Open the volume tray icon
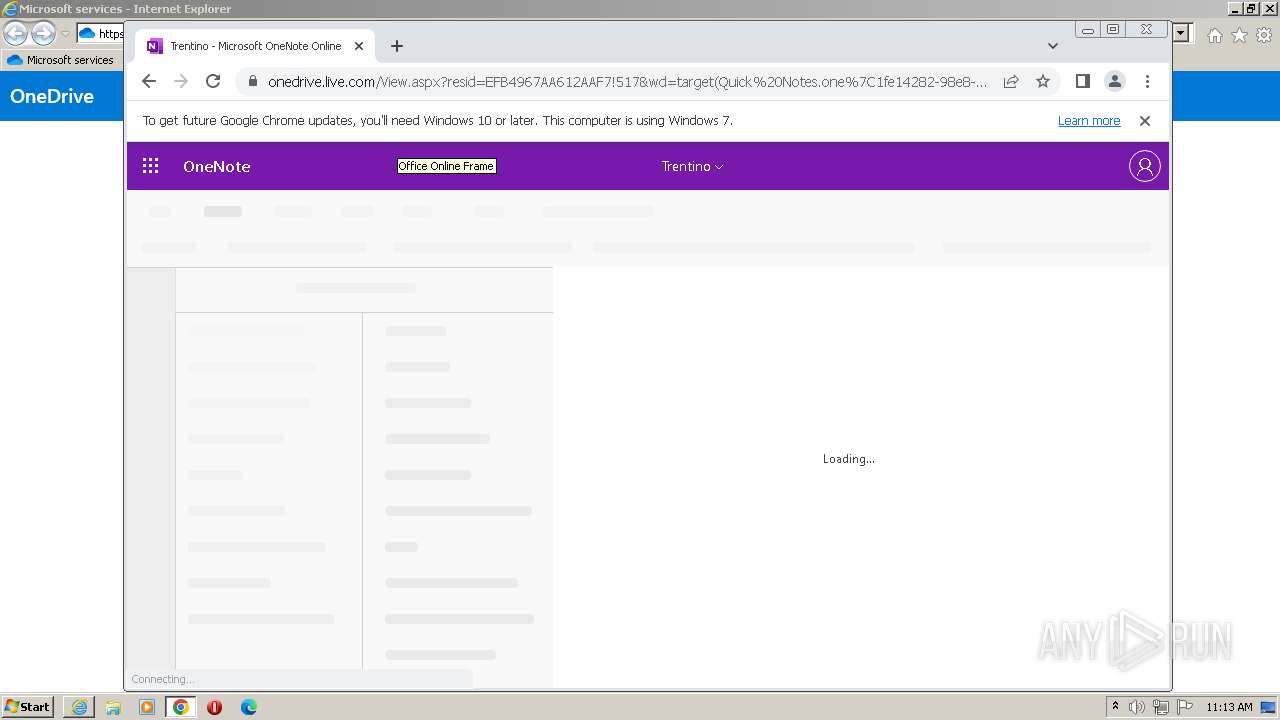The height and width of the screenshot is (720, 1280). click(1137, 707)
